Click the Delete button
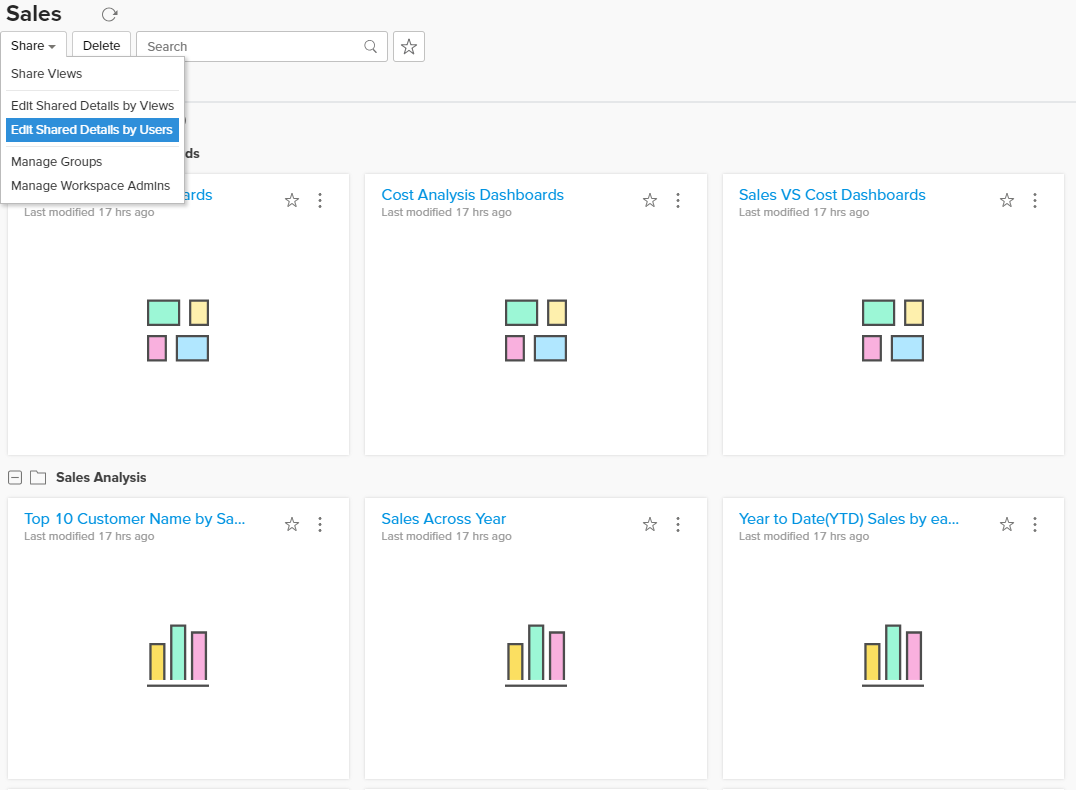The height and width of the screenshot is (790, 1076). point(102,45)
